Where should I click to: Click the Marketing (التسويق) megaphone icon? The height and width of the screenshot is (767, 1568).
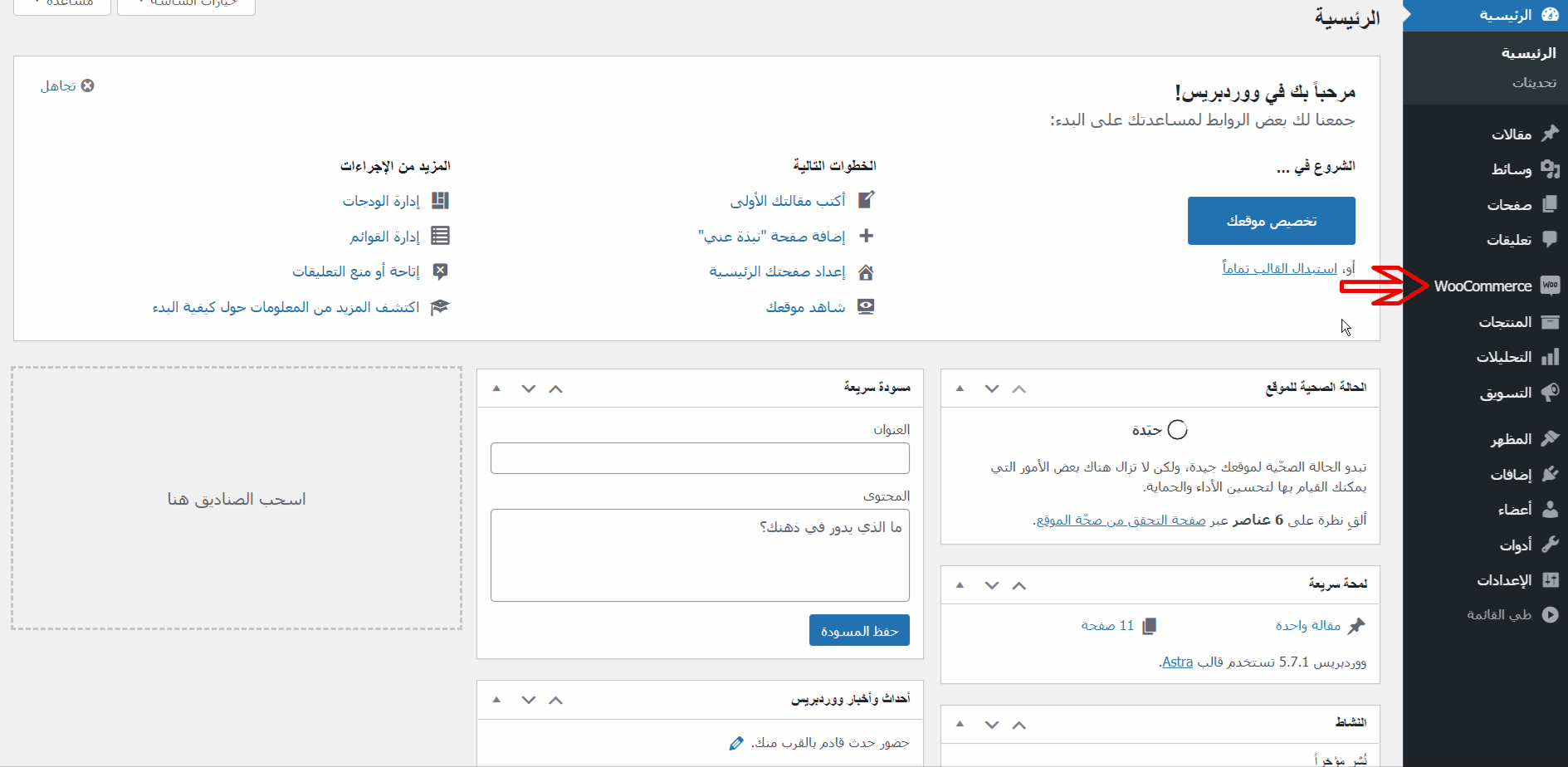click(1549, 393)
